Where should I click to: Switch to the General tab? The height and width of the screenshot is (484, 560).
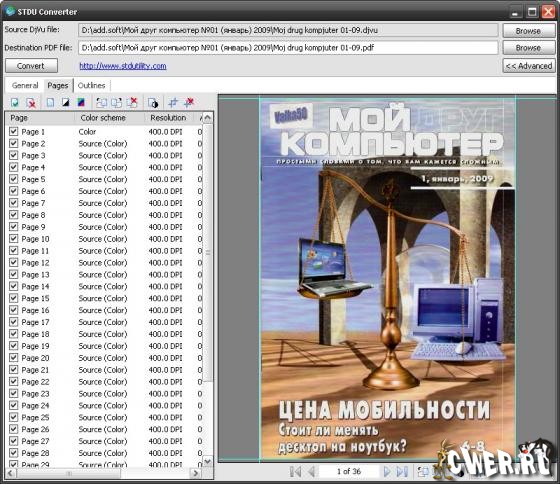click(25, 85)
